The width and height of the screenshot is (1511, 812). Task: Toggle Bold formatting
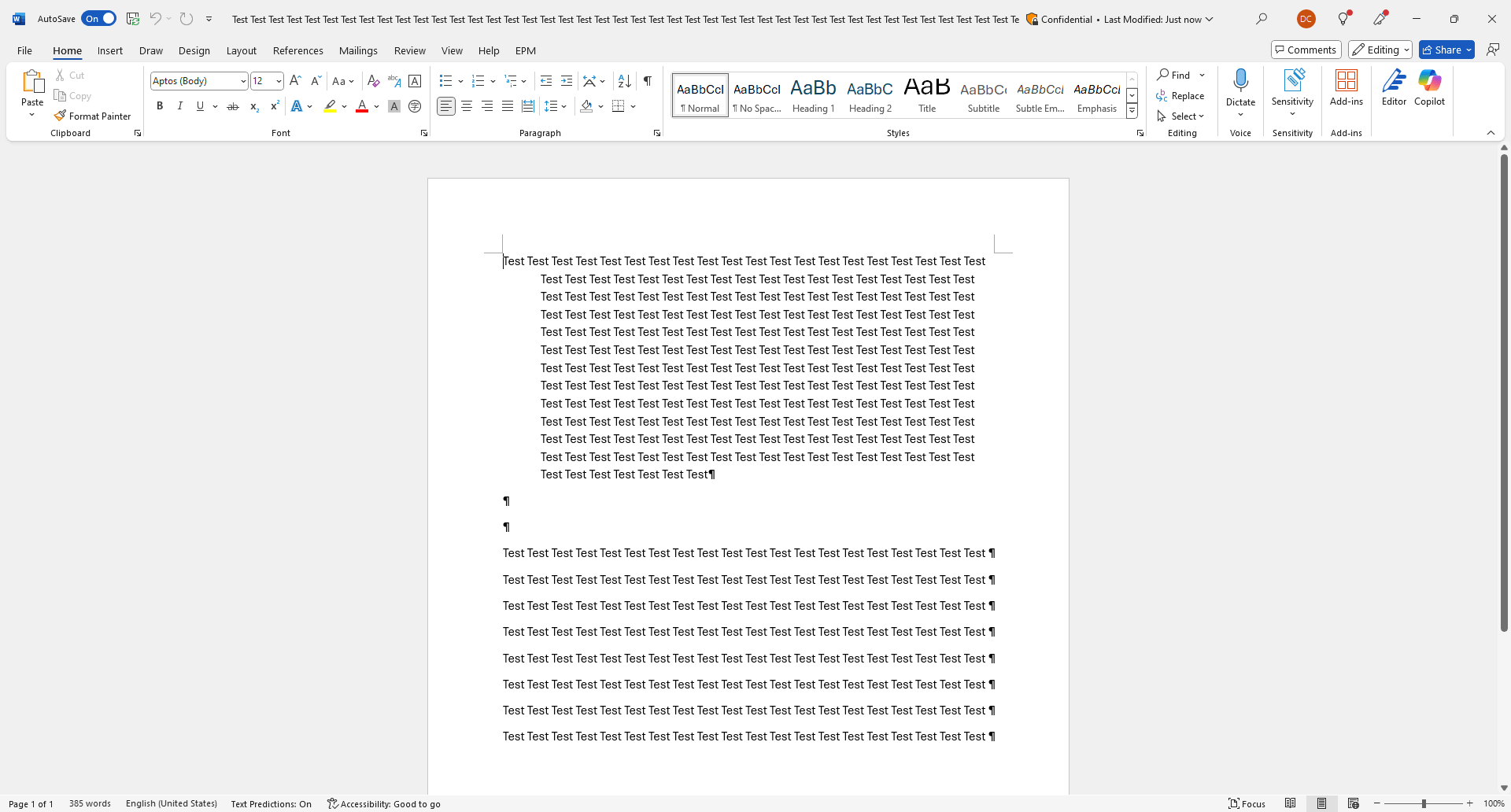tap(160, 106)
